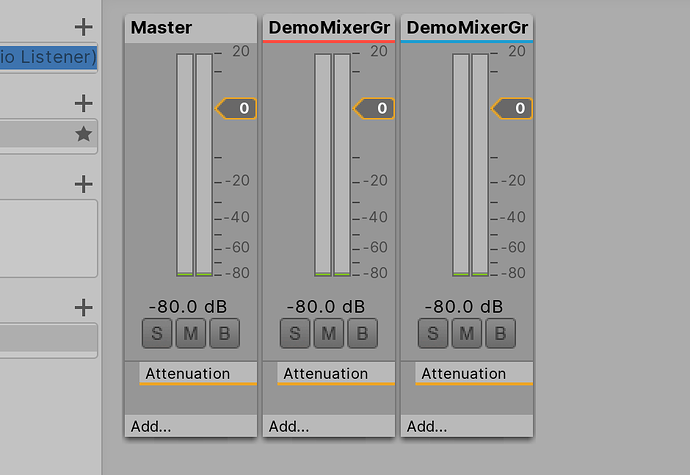Select the snapshot row containing the star
The height and width of the screenshot is (475, 690).
tap(48, 134)
